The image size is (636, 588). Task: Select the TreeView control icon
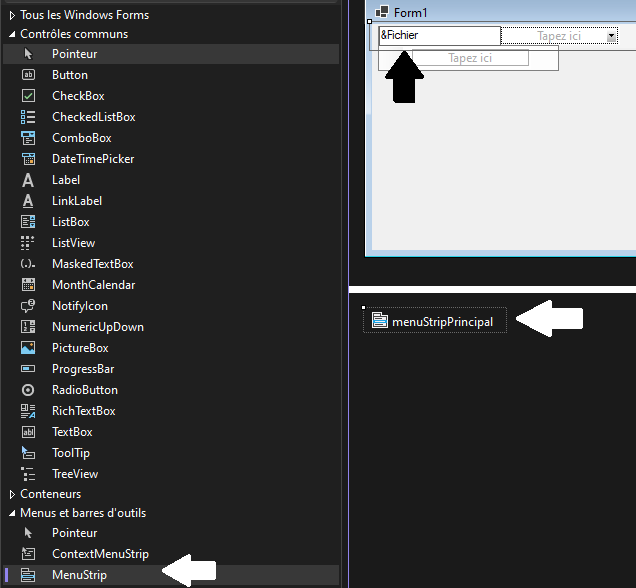(29, 474)
